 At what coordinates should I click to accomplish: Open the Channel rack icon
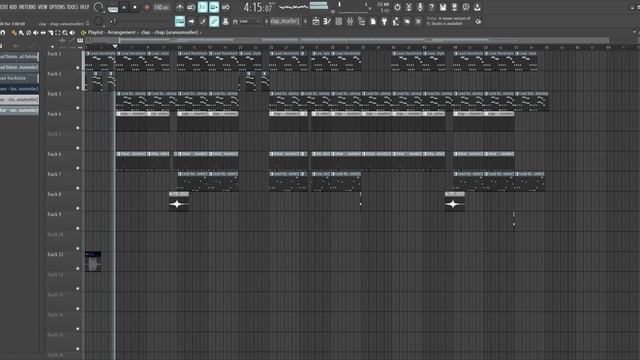[x=338, y=21]
